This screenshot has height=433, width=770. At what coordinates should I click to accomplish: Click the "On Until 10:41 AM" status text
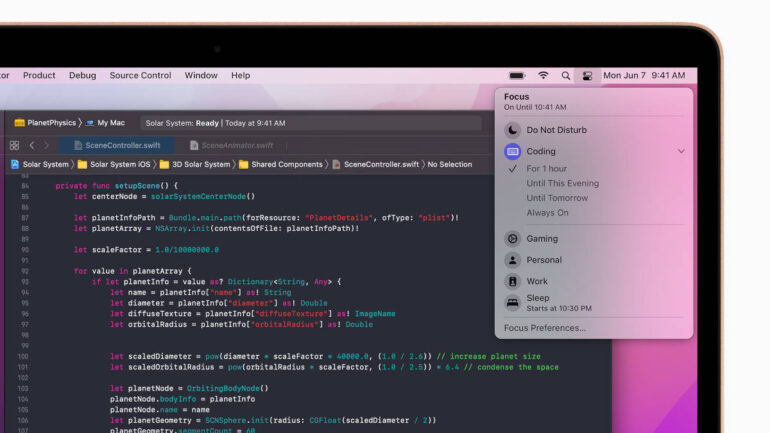535,107
